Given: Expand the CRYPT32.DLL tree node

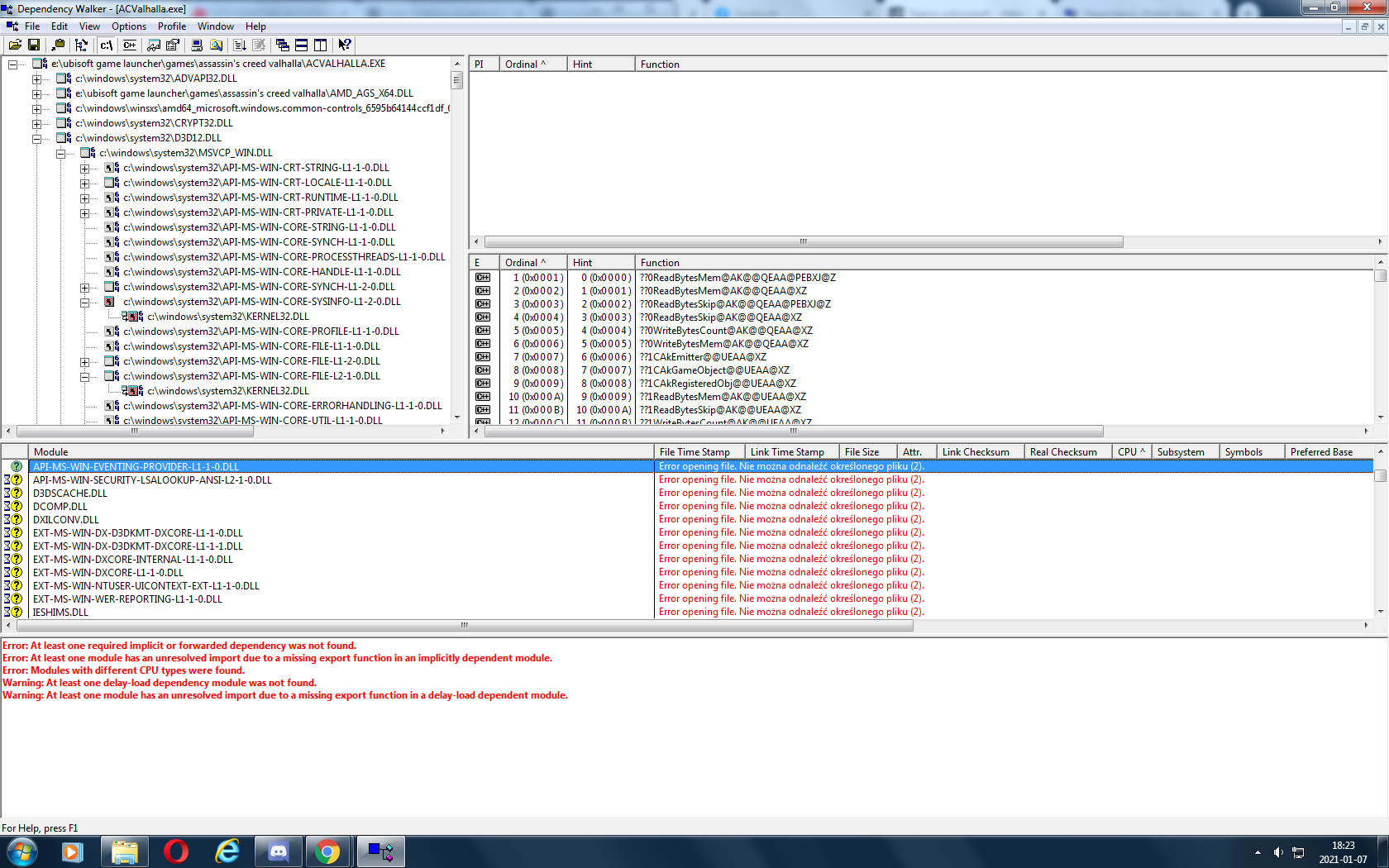Looking at the screenshot, I should coord(36,124).
